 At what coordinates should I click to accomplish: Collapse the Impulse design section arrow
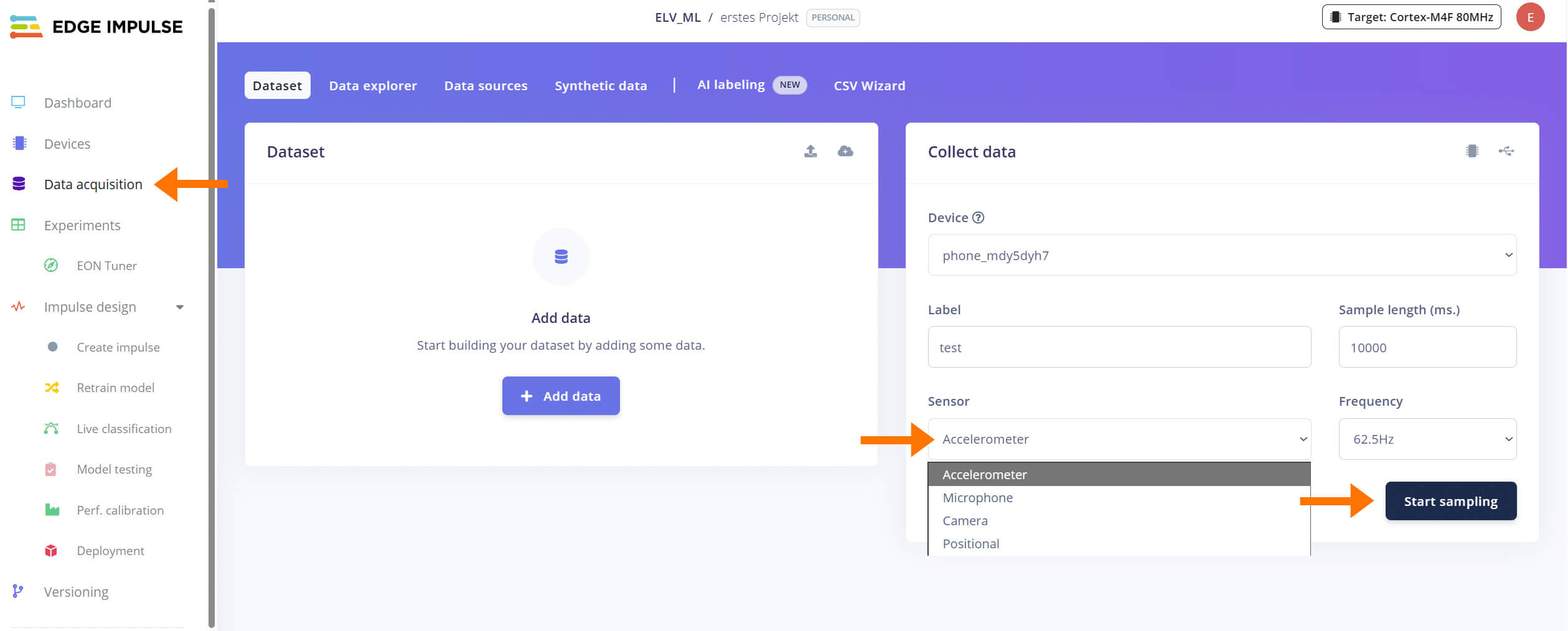pyautogui.click(x=180, y=307)
